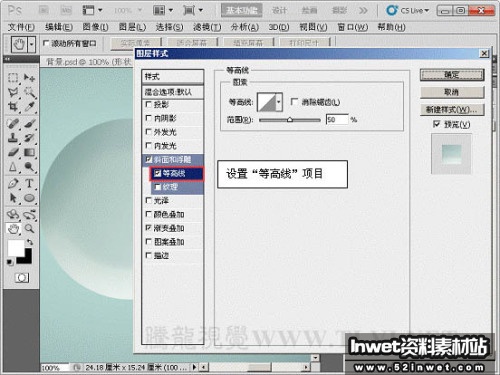Toggle Quick Mask mode icon
Screen dimensions: 500x375
(x=22, y=277)
